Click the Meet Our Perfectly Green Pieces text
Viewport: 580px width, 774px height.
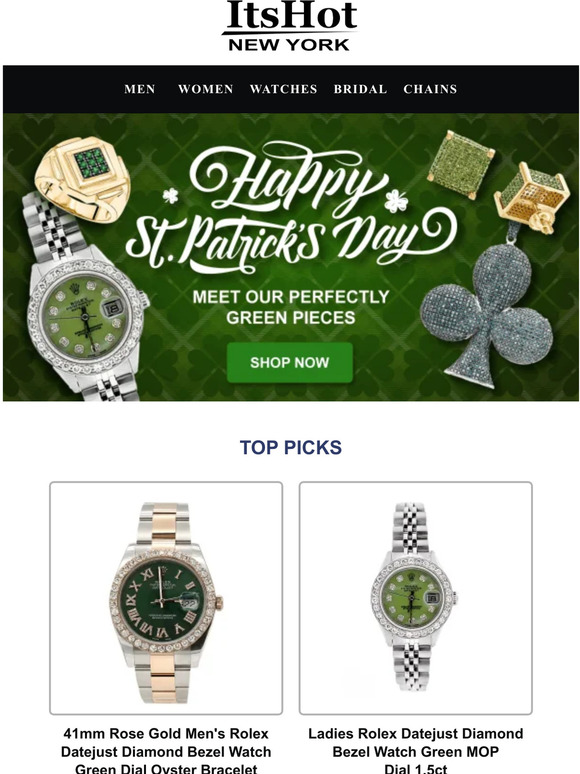(291, 307)
